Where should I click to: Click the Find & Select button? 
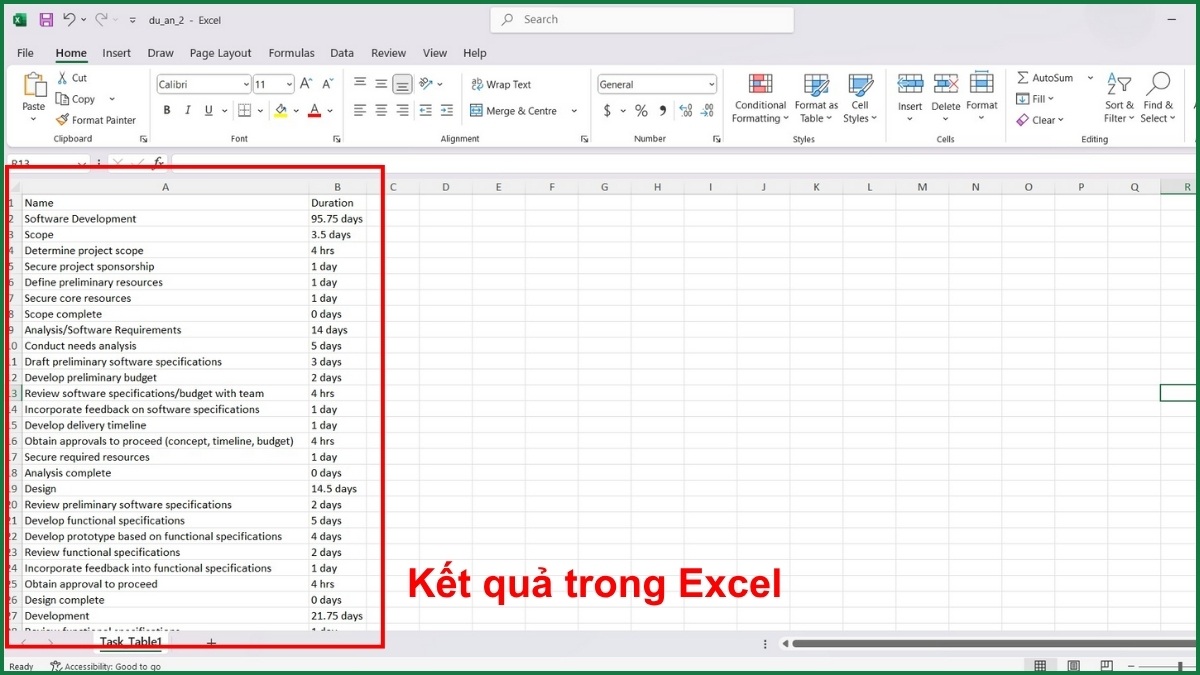(1158, 97)
